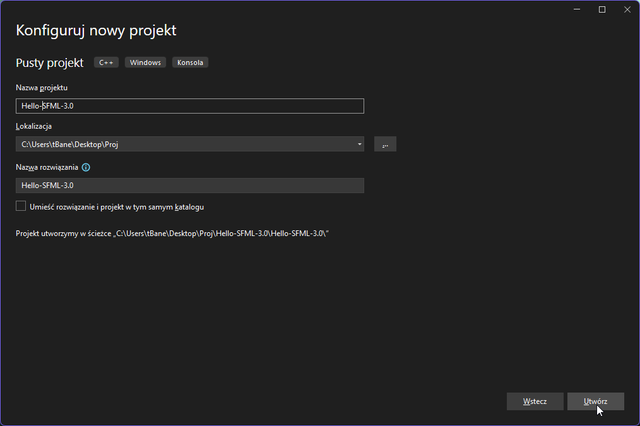Click the 'Pusty projekt' template title
640x426 pixels.
click(49, 63)
